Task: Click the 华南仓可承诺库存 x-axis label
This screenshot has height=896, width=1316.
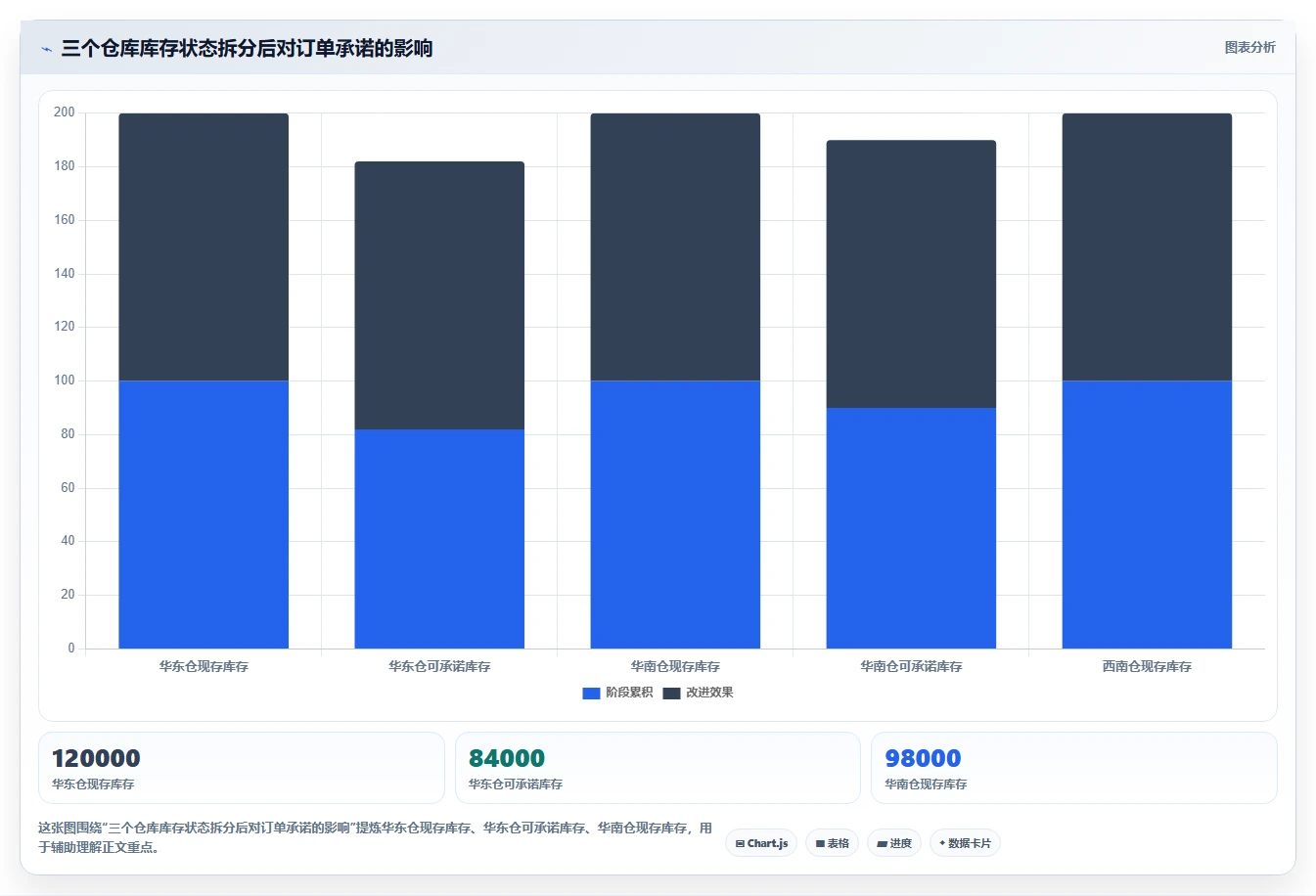Action: tap(911, 666)
